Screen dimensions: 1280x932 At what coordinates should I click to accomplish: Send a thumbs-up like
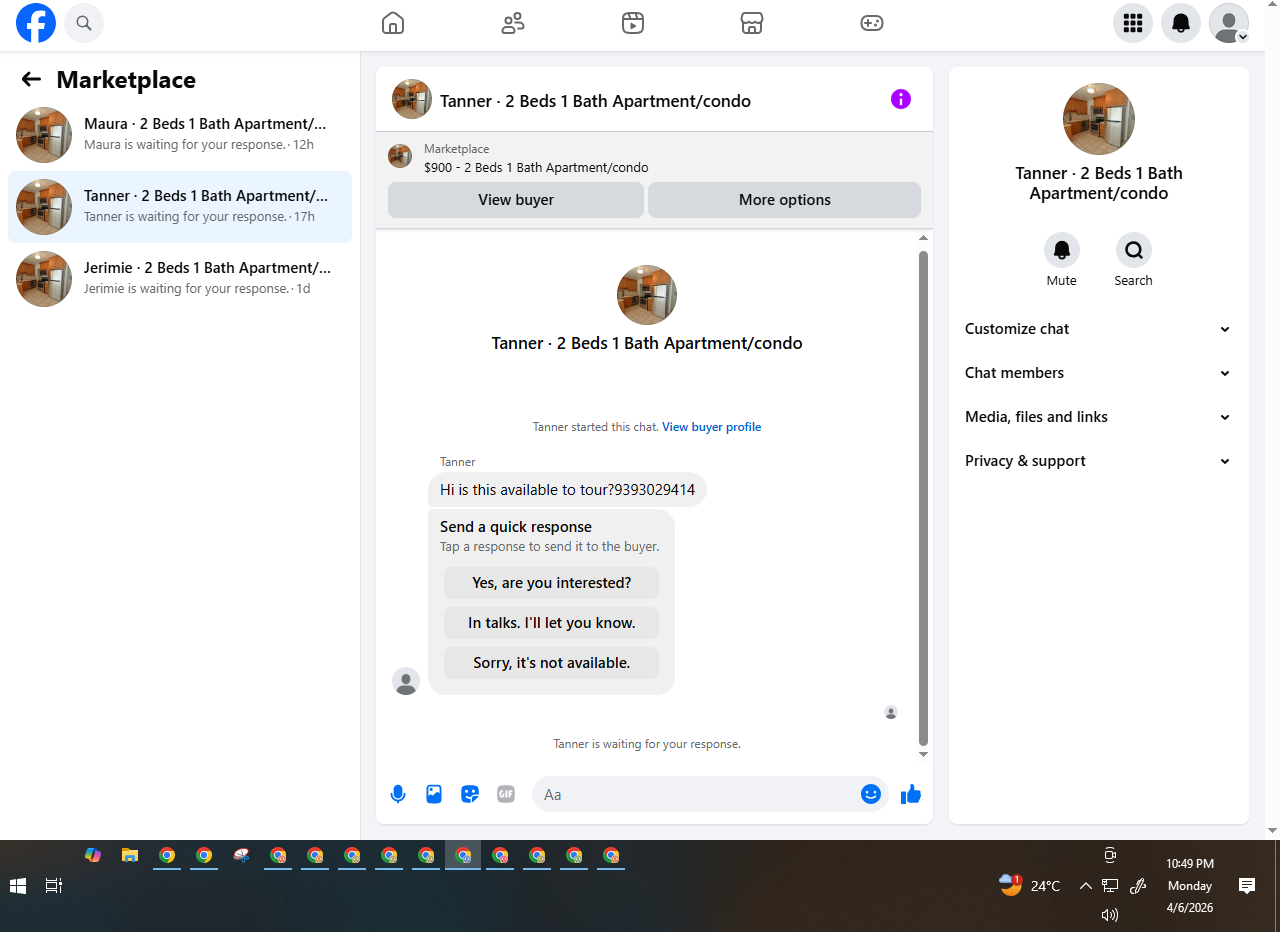(911, 794)
